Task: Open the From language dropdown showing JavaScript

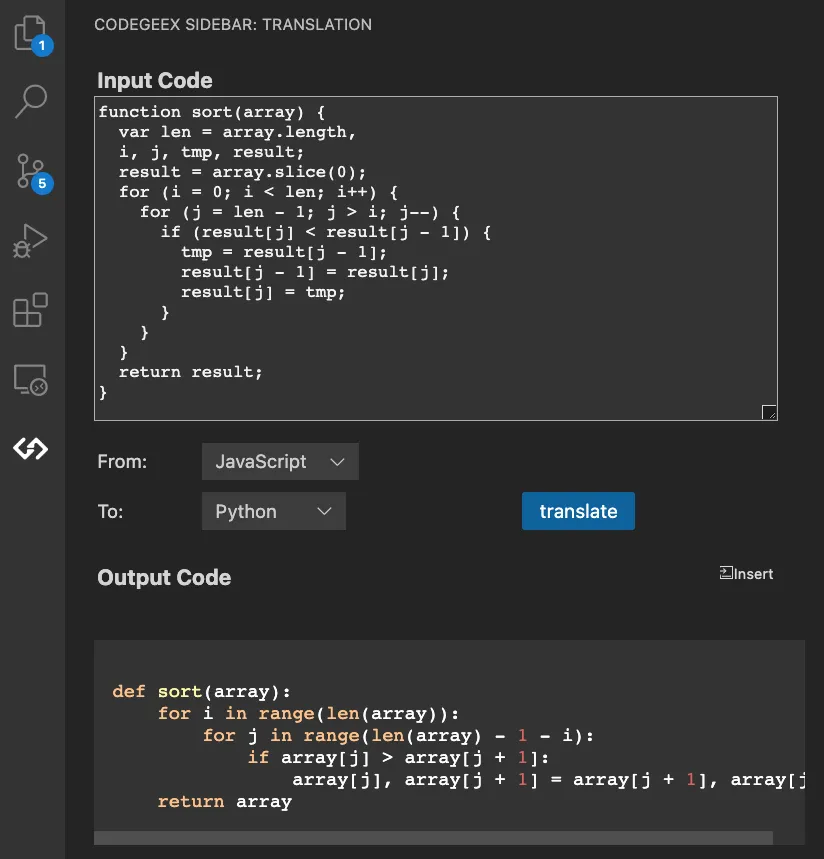Action: (280, 461)
